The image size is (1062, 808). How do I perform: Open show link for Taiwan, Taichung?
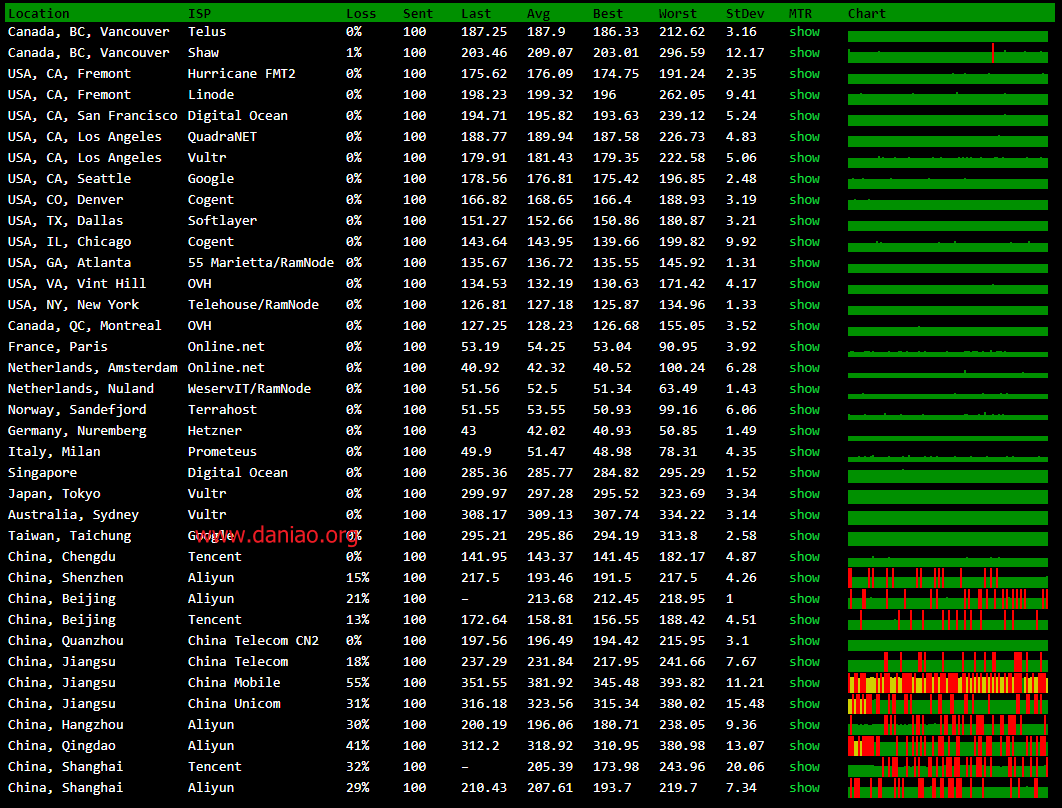804,536
